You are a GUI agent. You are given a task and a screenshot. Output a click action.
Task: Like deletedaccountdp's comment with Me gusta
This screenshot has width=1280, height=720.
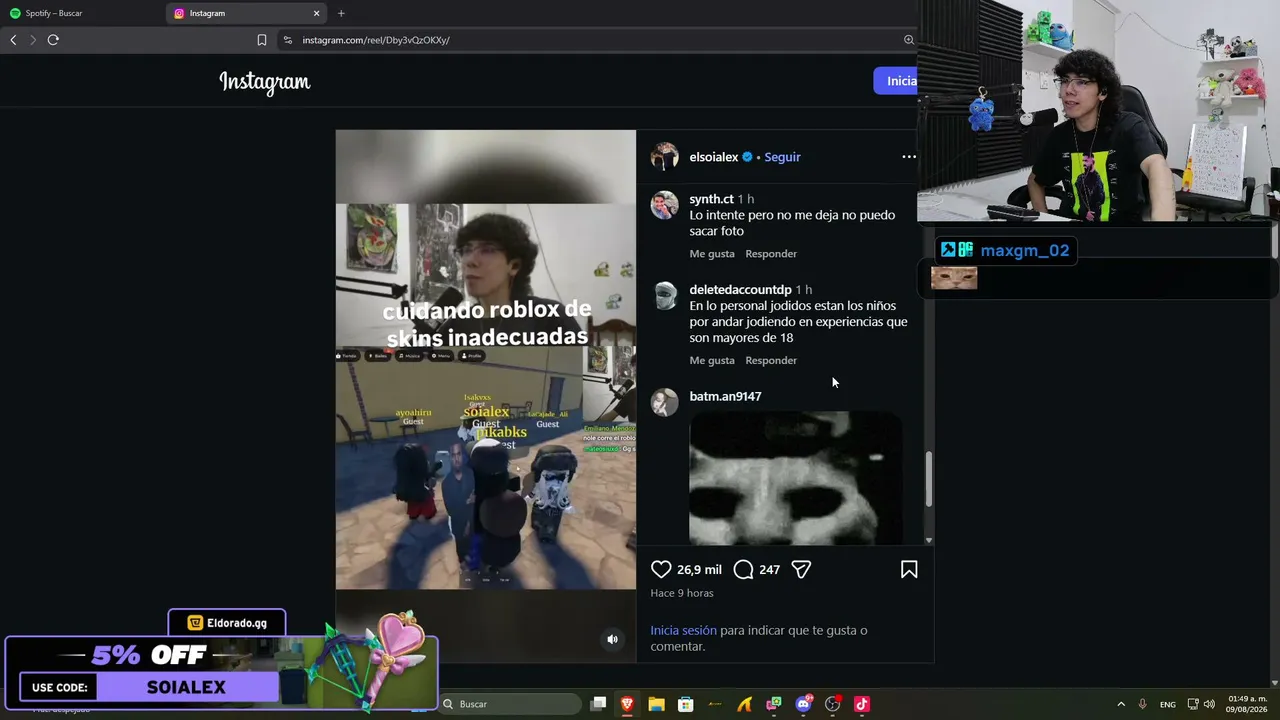(x=712, y=361)
